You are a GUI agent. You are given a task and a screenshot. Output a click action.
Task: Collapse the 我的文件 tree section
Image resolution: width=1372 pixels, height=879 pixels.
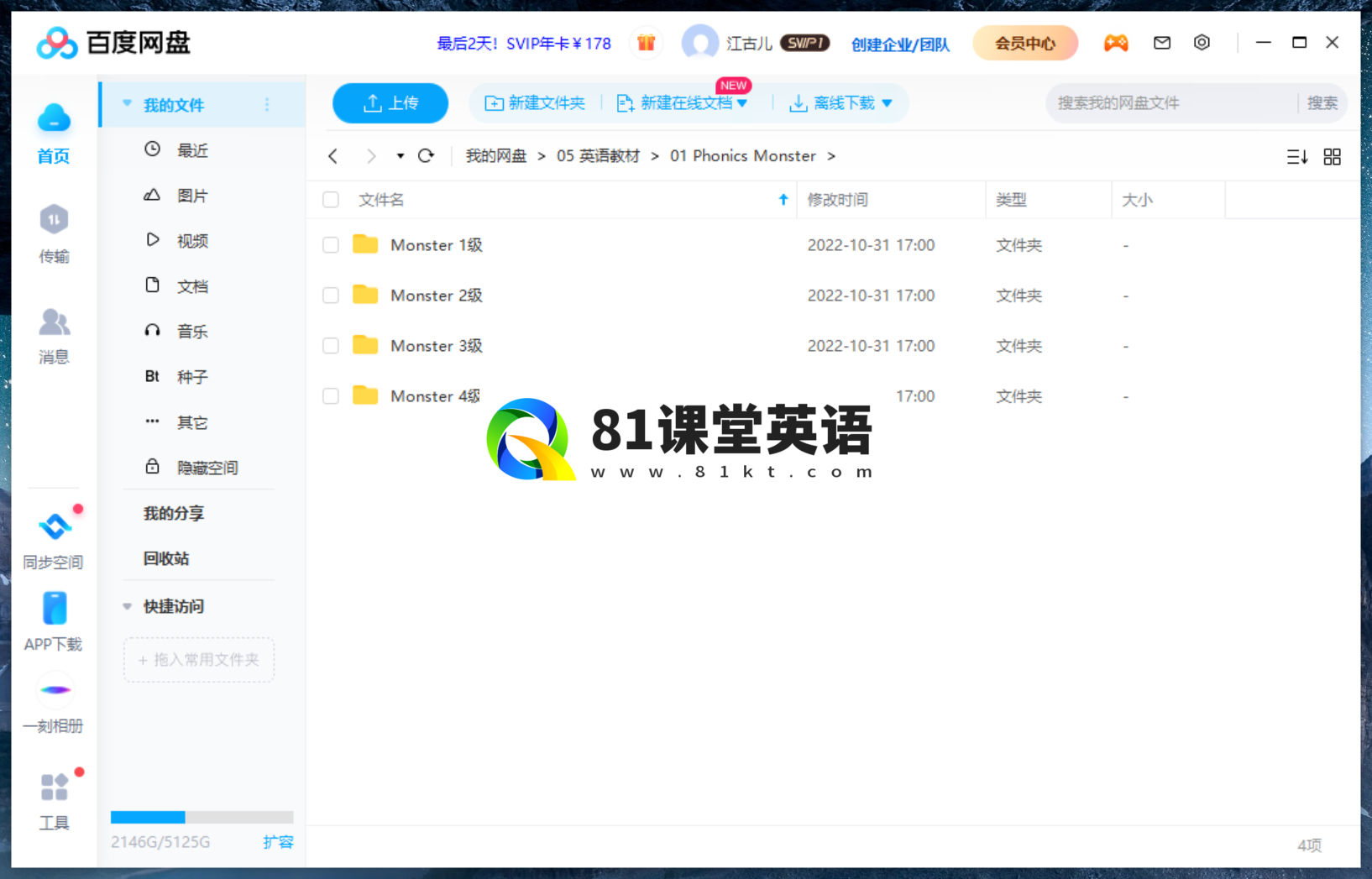(128, 104)
